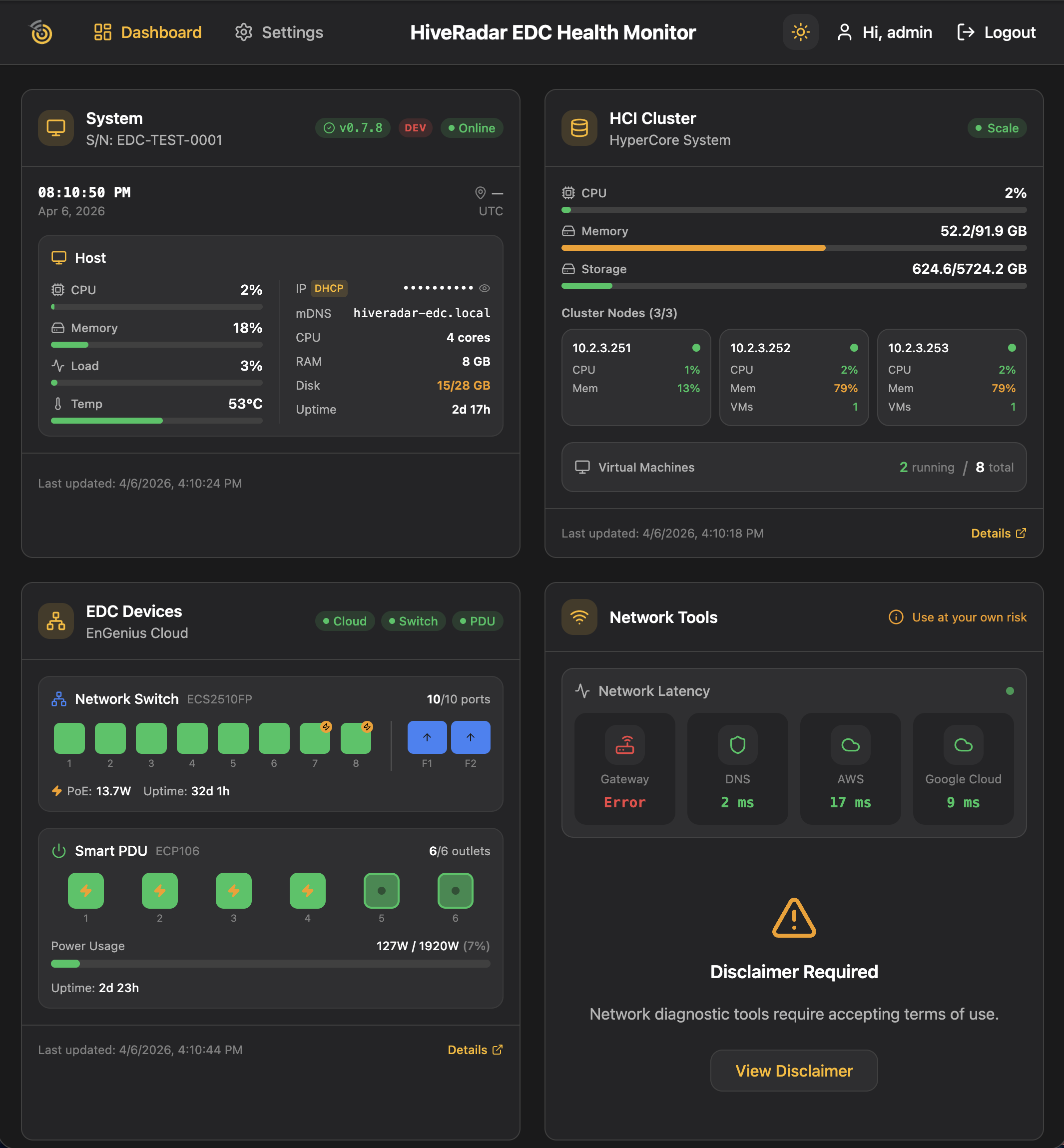Screen dimensions: 1064x1148
Task: Toggle PDU outlet 4
Action: coord(307,891)
